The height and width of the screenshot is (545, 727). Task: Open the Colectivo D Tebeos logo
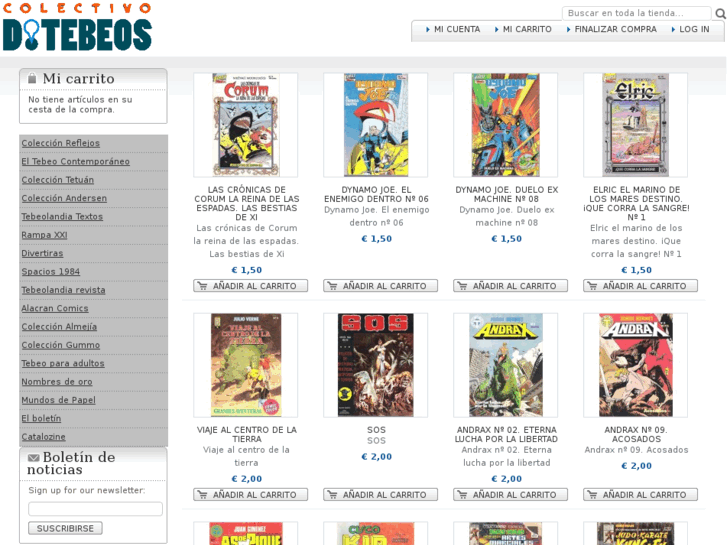(x=77, y=27)
